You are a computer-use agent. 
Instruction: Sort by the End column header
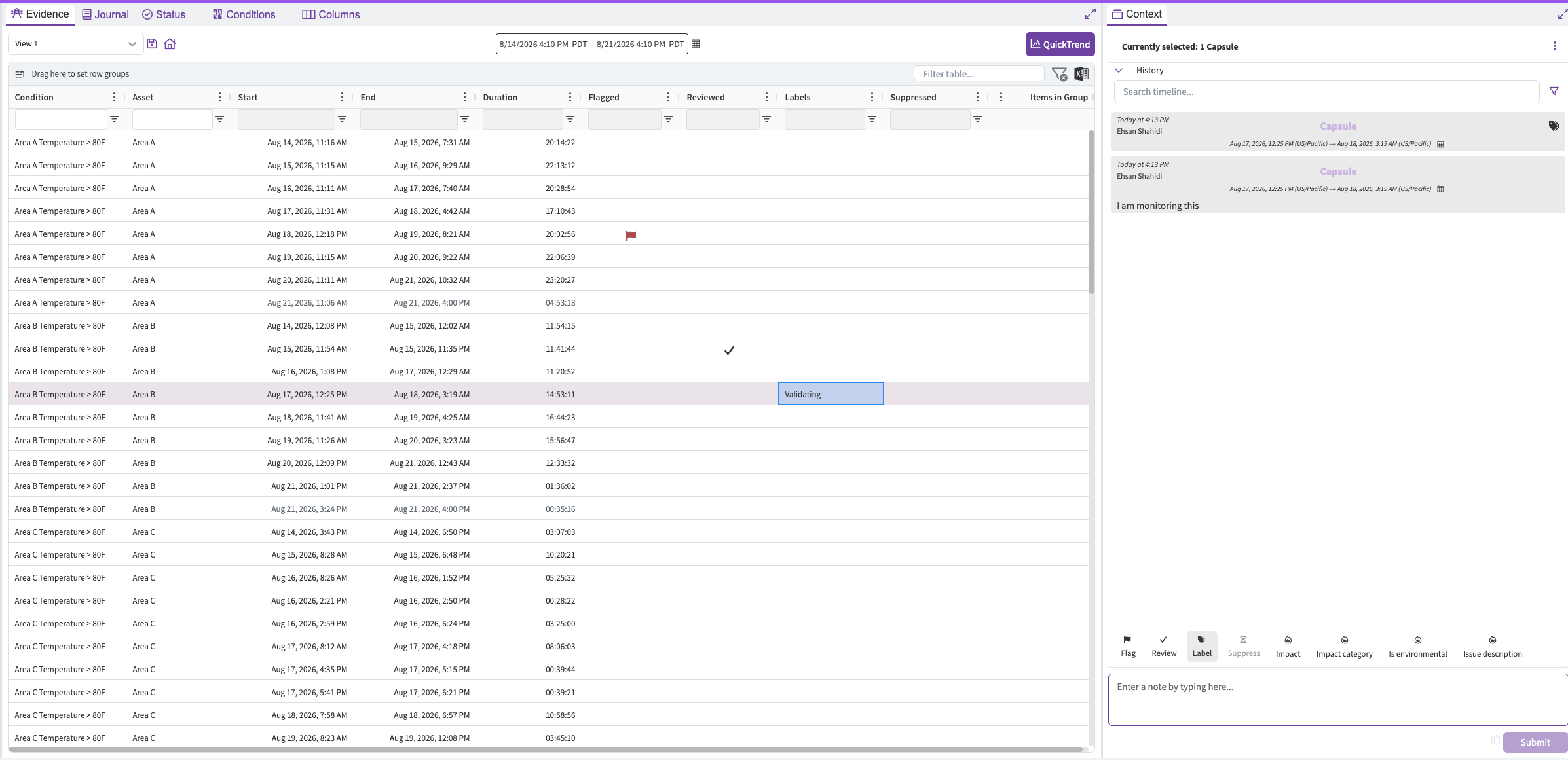368,97
